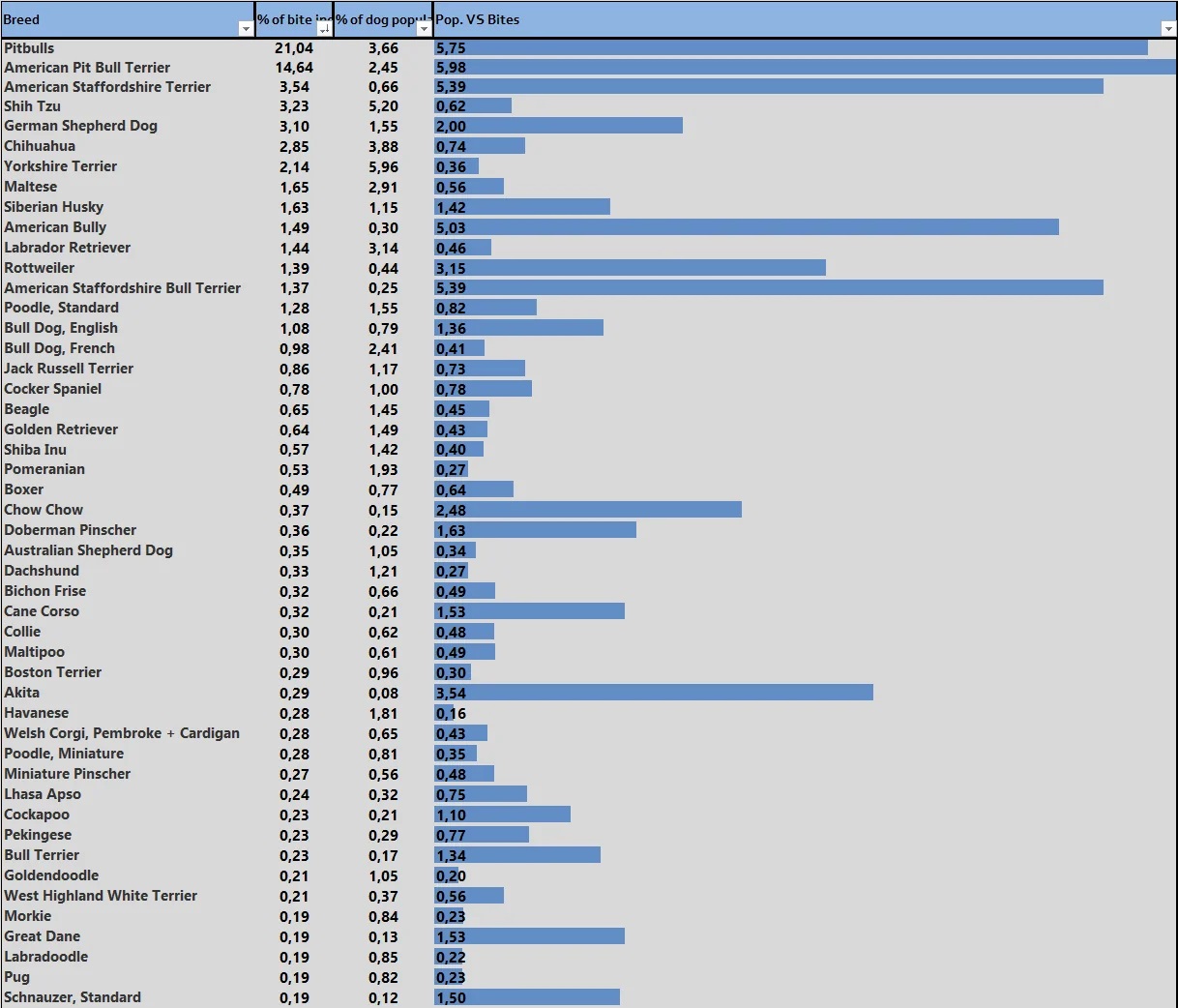The image size is (1178, 1008).
Task: Click ratio 0,16 in Havanese row
Action: (x=451, y=714)
